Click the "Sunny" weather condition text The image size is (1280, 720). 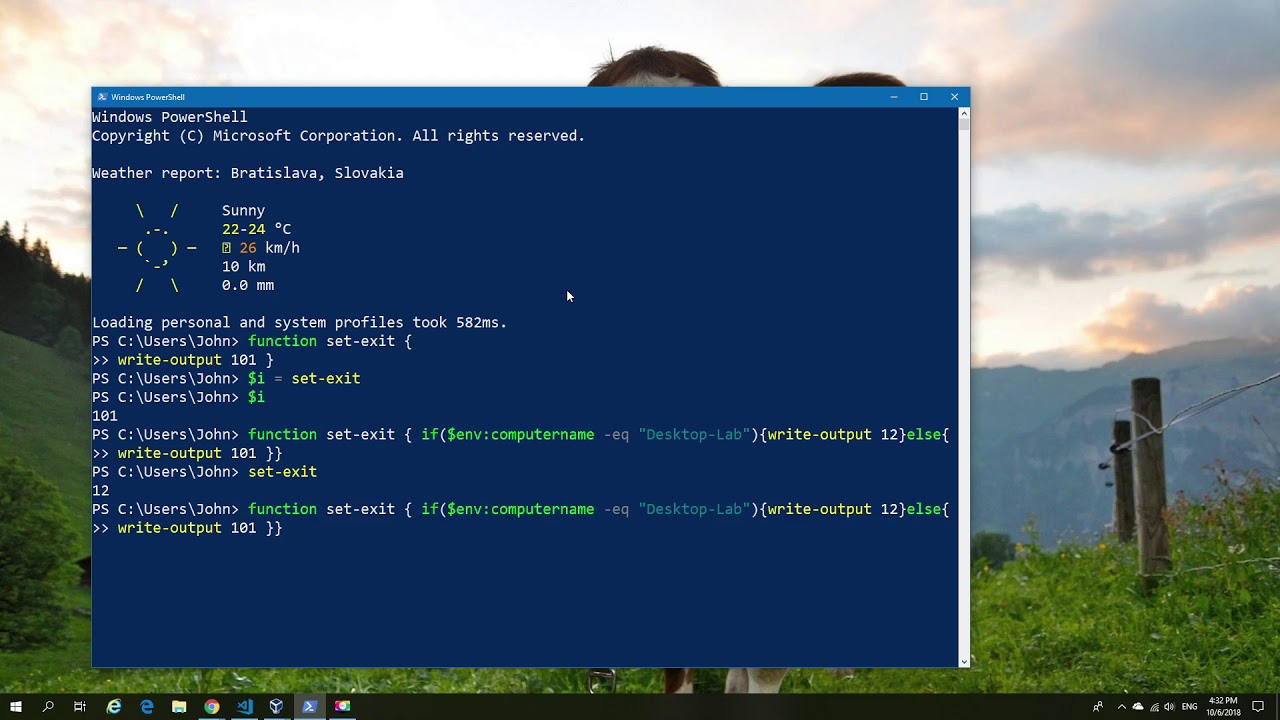[x=243, y=211]
